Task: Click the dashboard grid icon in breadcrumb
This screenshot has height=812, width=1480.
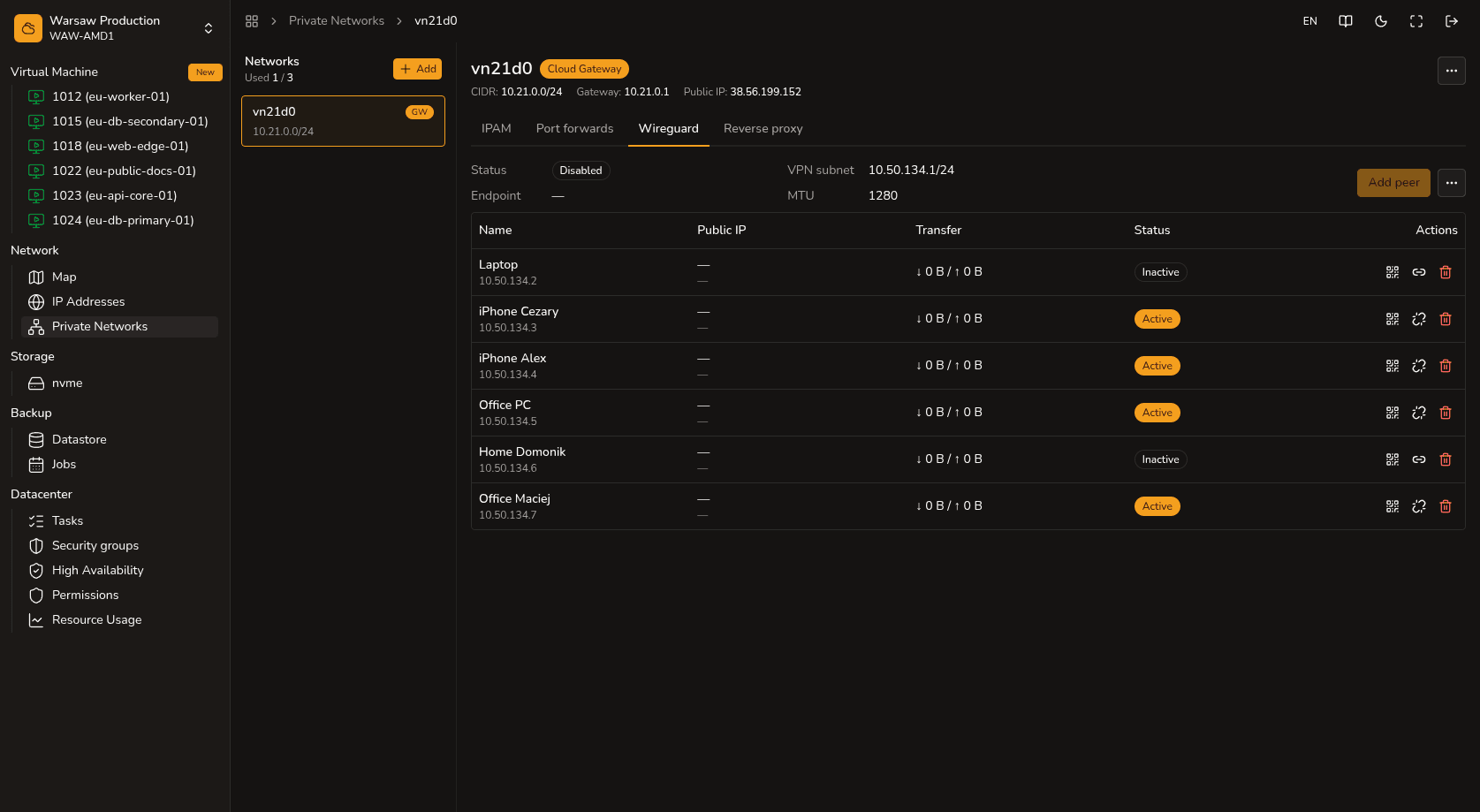Action: 252,21
